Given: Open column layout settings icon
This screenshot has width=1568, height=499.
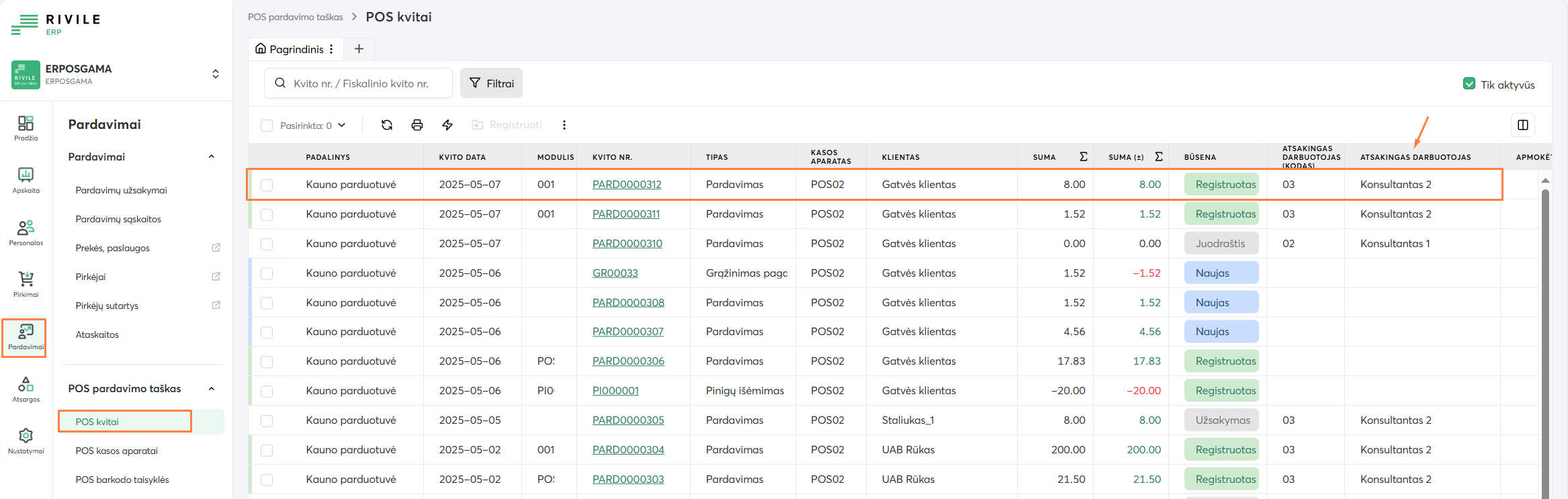Looking at the screenshot, I should pyautogui.click(x=1522, y=125).
